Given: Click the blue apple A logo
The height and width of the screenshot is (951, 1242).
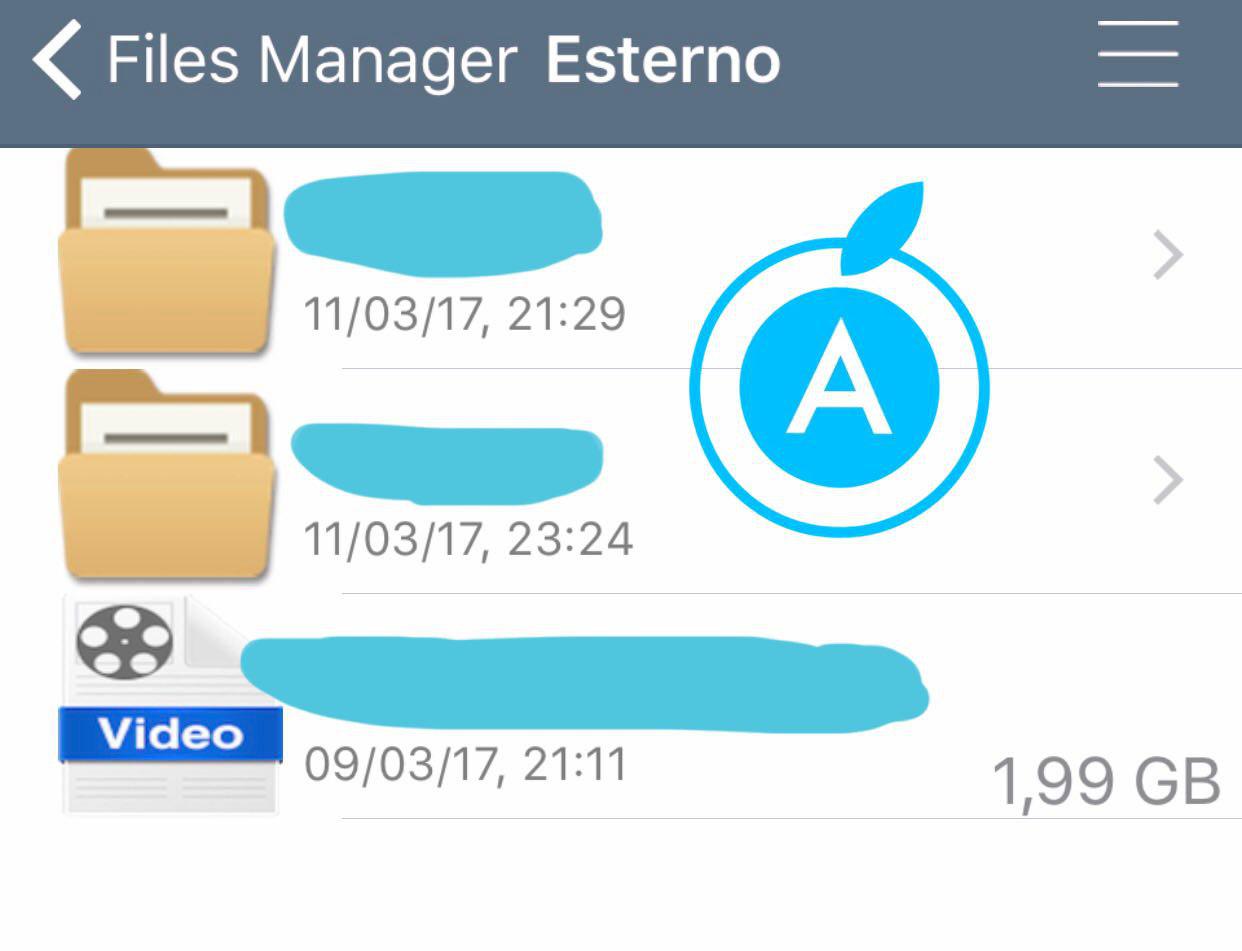Looking at the screenshot, I should point(839,358).
